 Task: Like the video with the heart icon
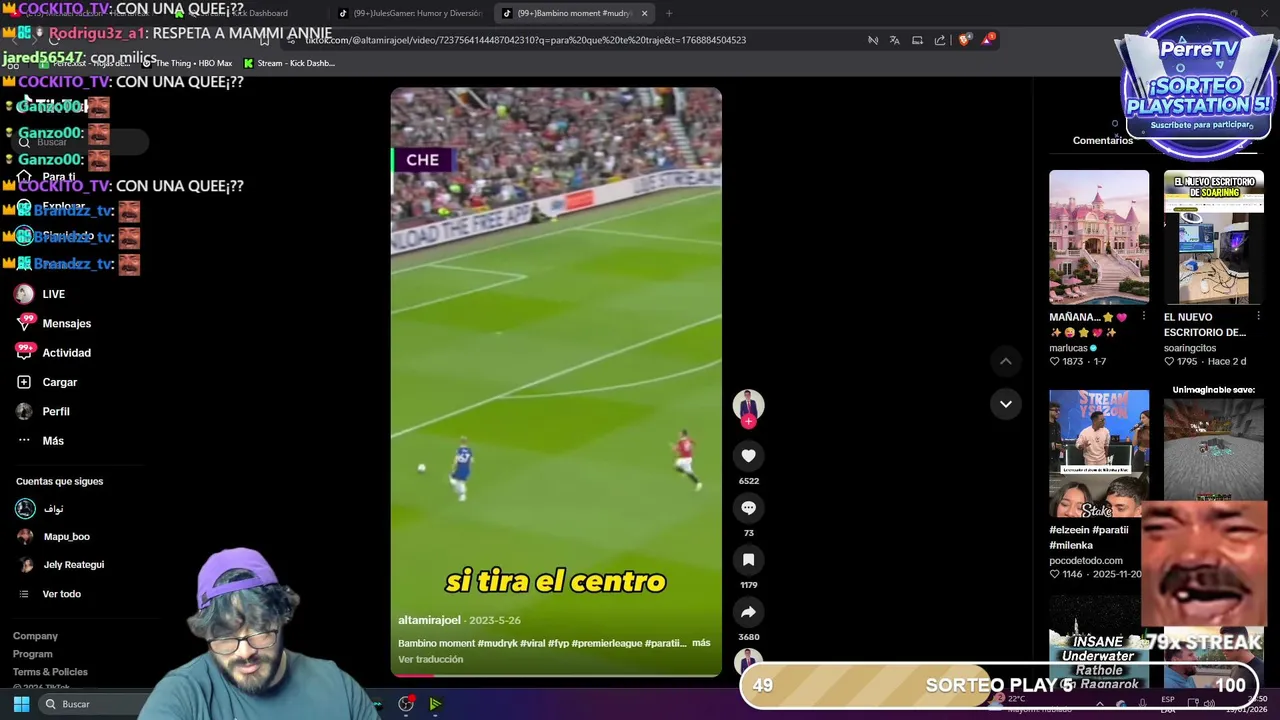(748, 456)
